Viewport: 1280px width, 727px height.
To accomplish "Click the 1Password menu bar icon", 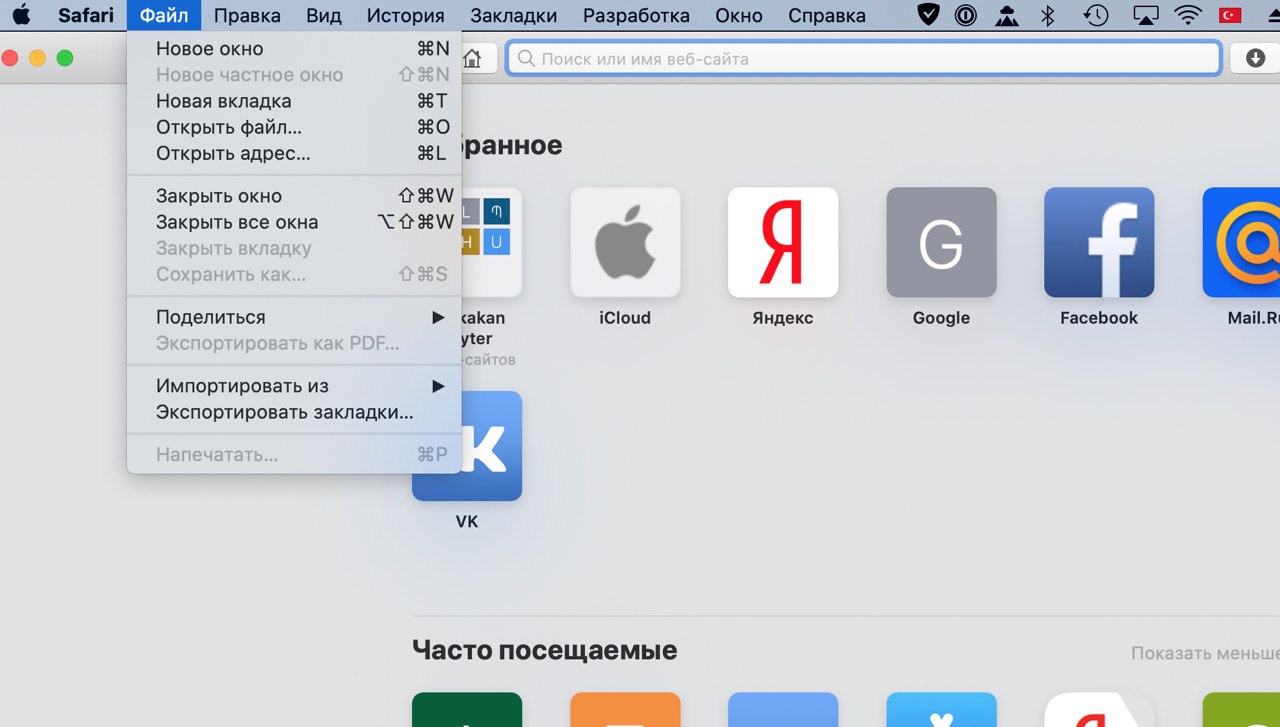I will tap(965, 15).
